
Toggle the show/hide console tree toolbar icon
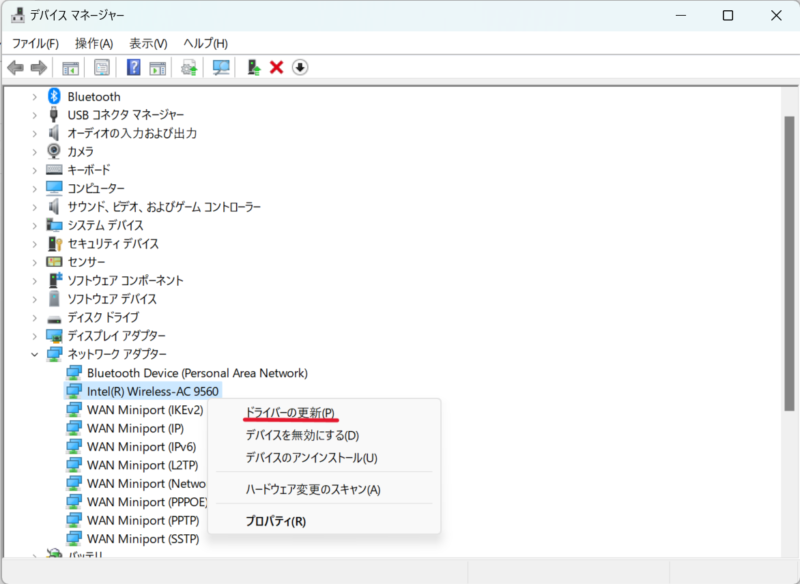point(70,67)
